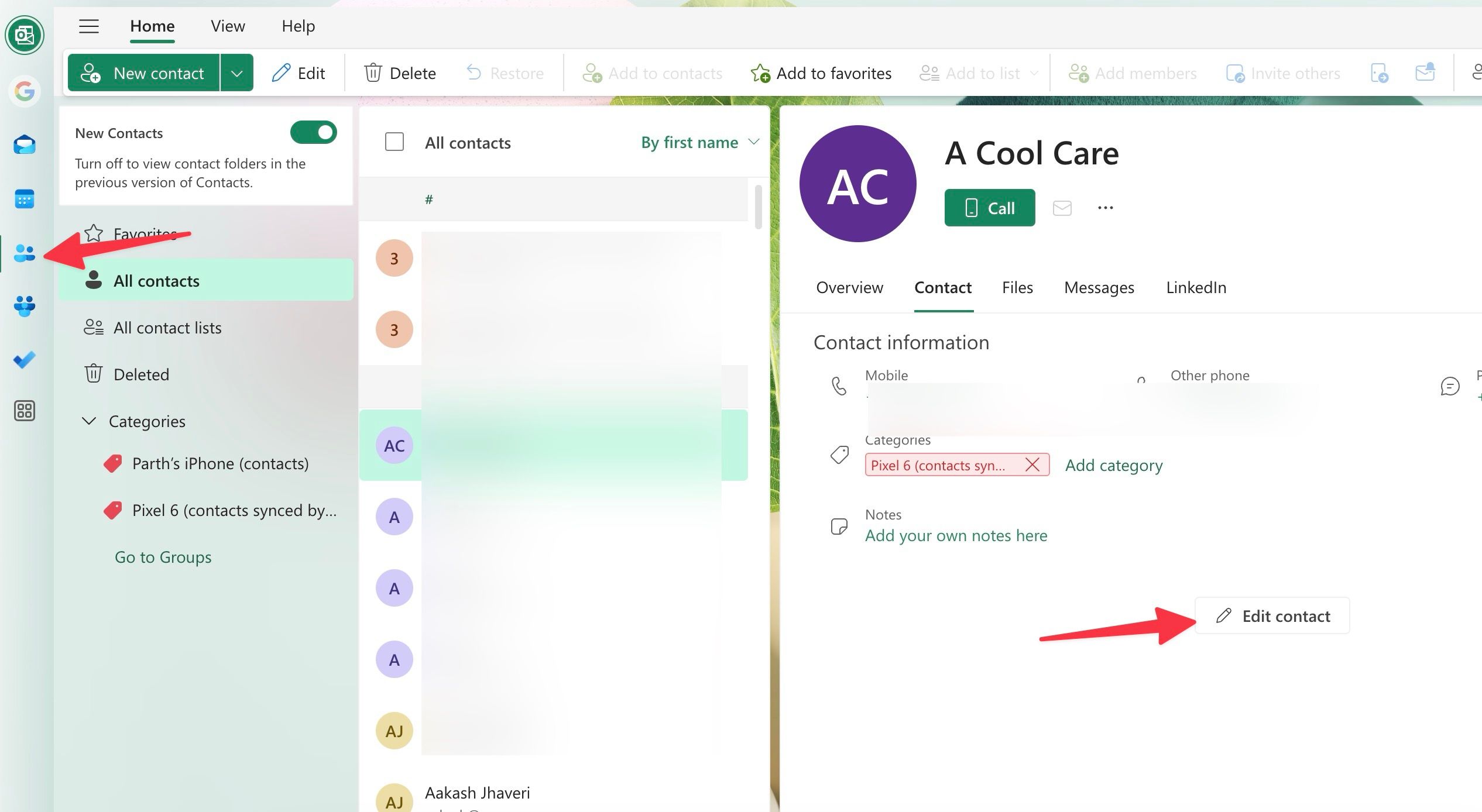Click Add members in toolbar
Image resolution: width=1482 pixels, height=812 pixels.
pos(1132,73)
